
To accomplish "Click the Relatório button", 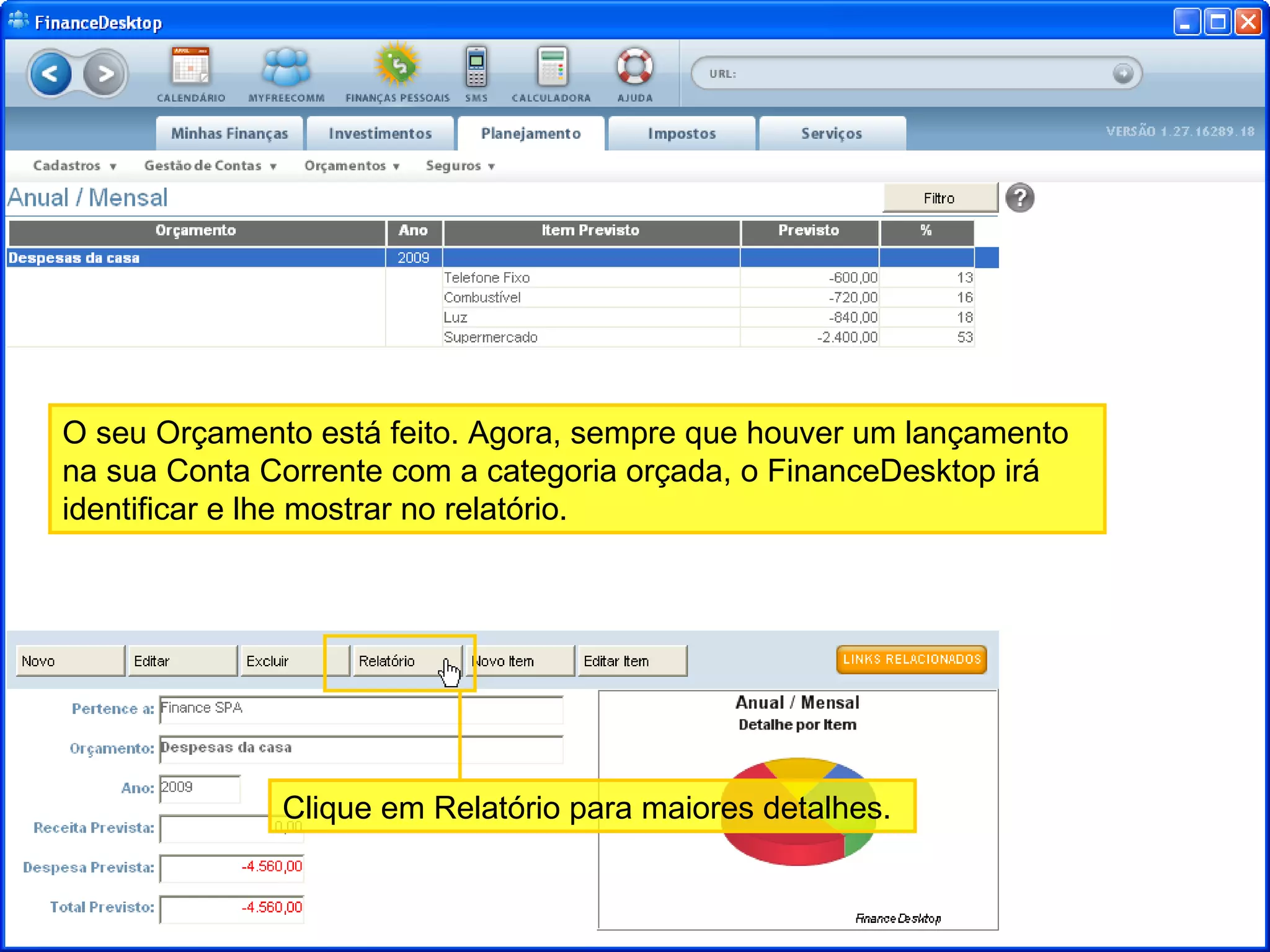I will 407,661.
